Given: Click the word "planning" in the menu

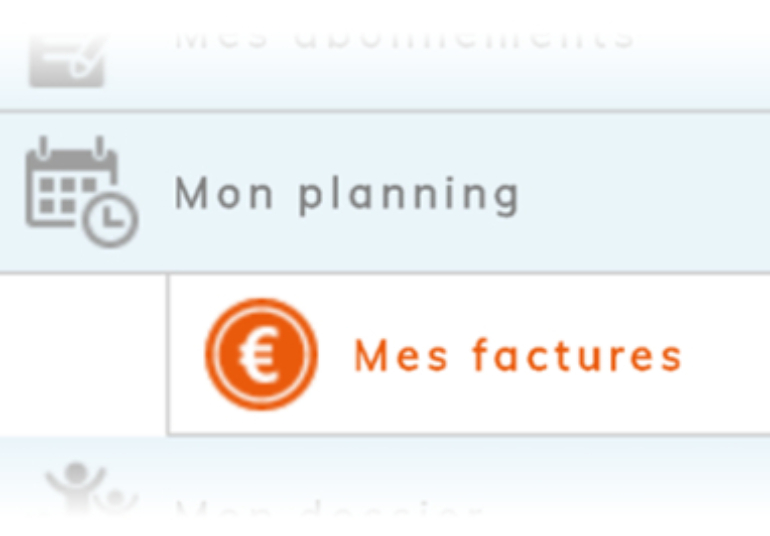Looking at the screenshot, I should point(409,195).
